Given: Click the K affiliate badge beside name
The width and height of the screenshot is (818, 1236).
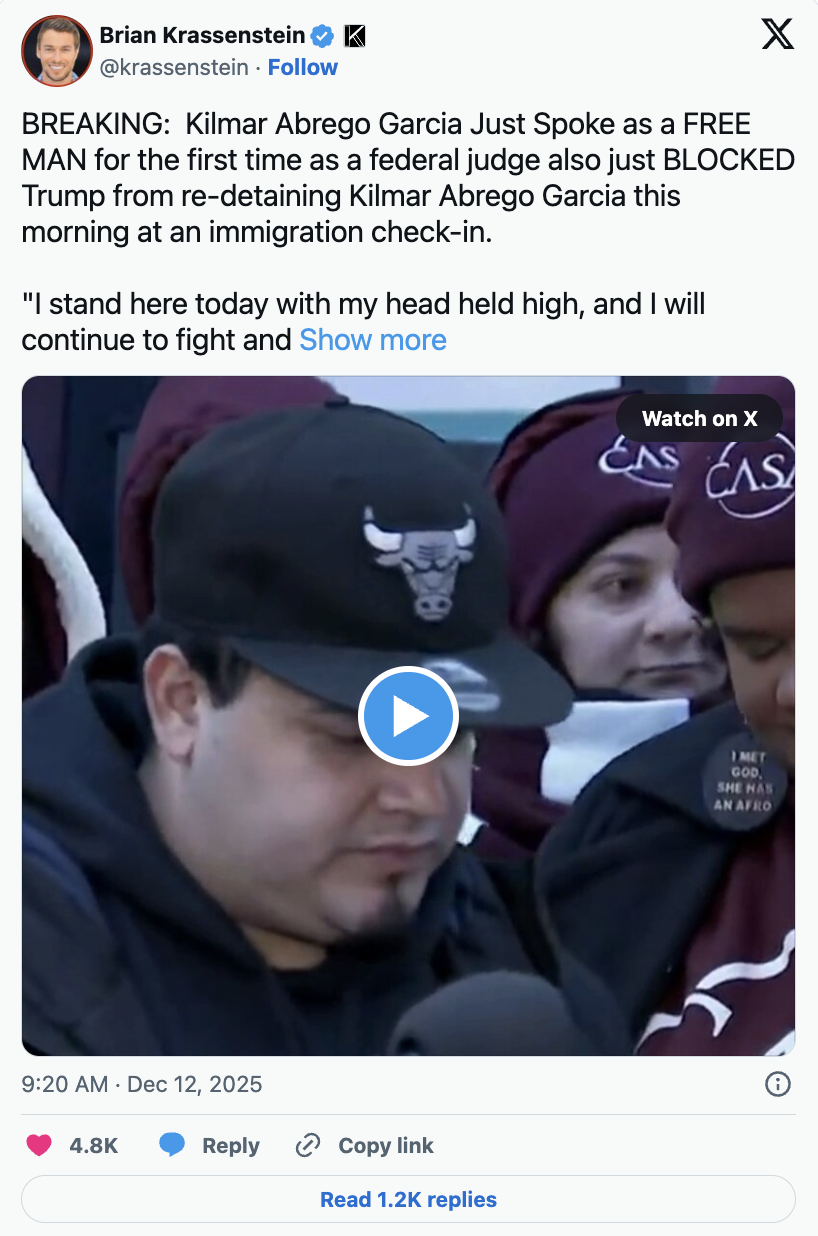Looking at the screenshot, I should (354, 36).
